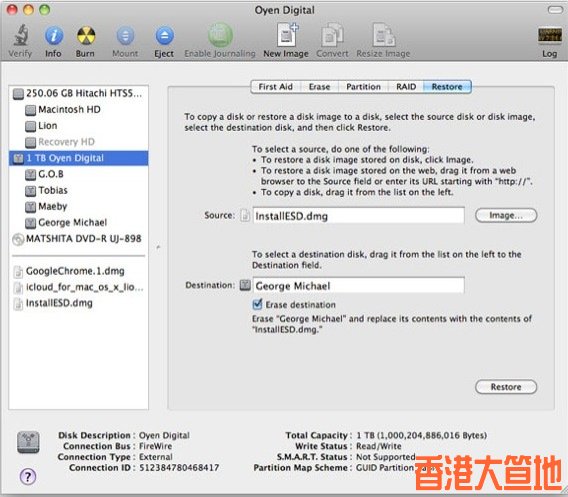Click the Connection ID value 512384780468417
Viewport: 568px width, 497px height.
click(x=179, y=467)
